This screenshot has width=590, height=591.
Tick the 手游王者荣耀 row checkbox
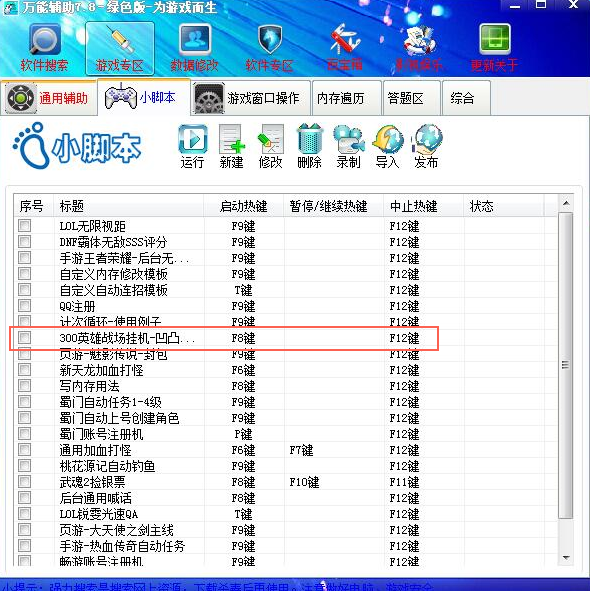[x=25, y=258]
